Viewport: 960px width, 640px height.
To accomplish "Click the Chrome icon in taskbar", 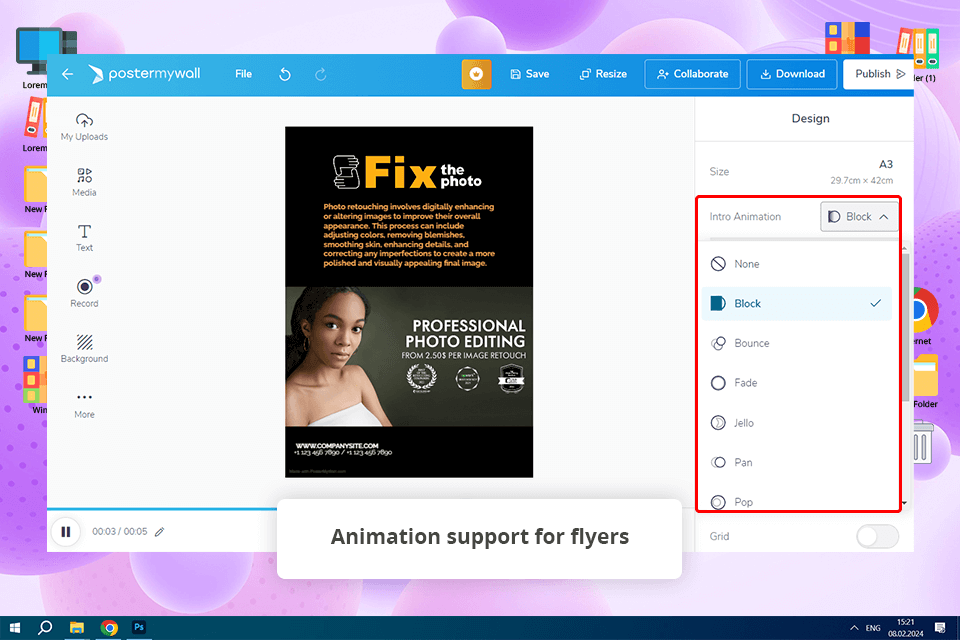I will click(x=109, y=628).
